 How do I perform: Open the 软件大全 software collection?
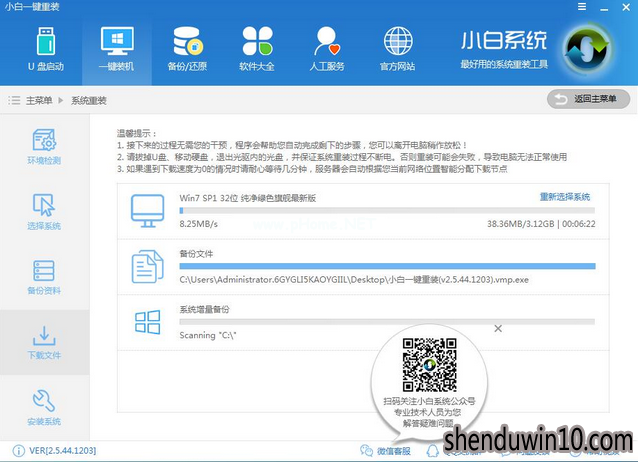[x=257, y=49]
